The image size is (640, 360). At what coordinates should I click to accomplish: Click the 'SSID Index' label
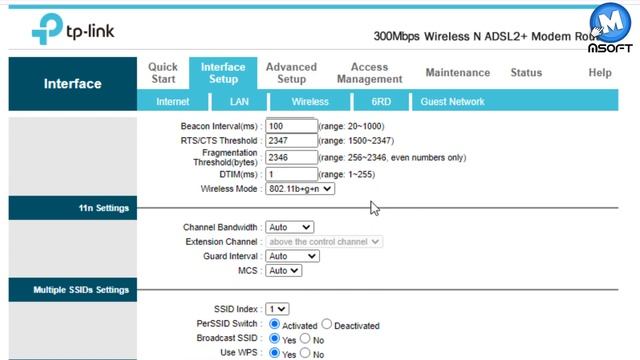(x=236, y=309)
